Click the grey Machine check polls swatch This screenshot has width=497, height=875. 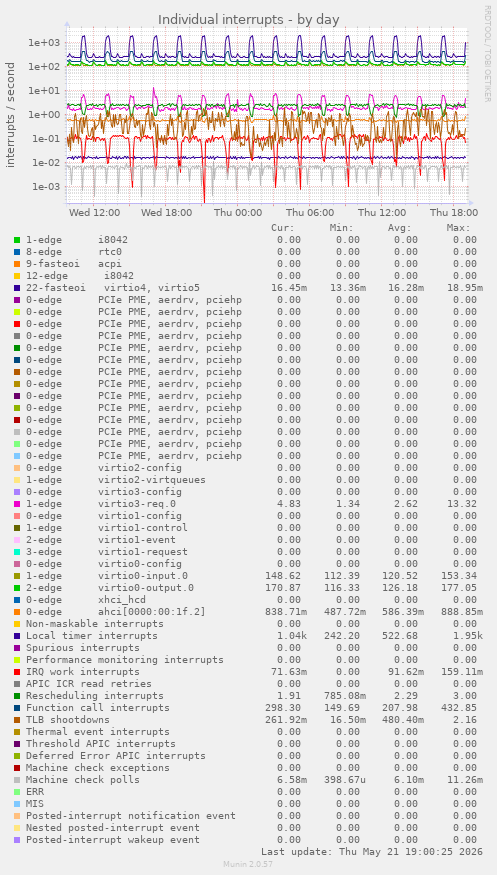17,780
